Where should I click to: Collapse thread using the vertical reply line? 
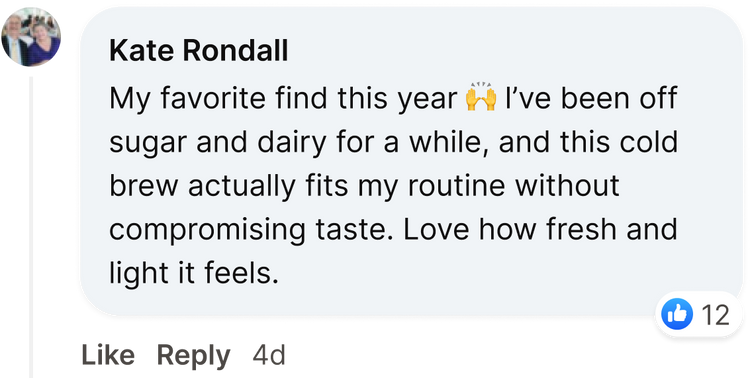click(x=32, y=227)
